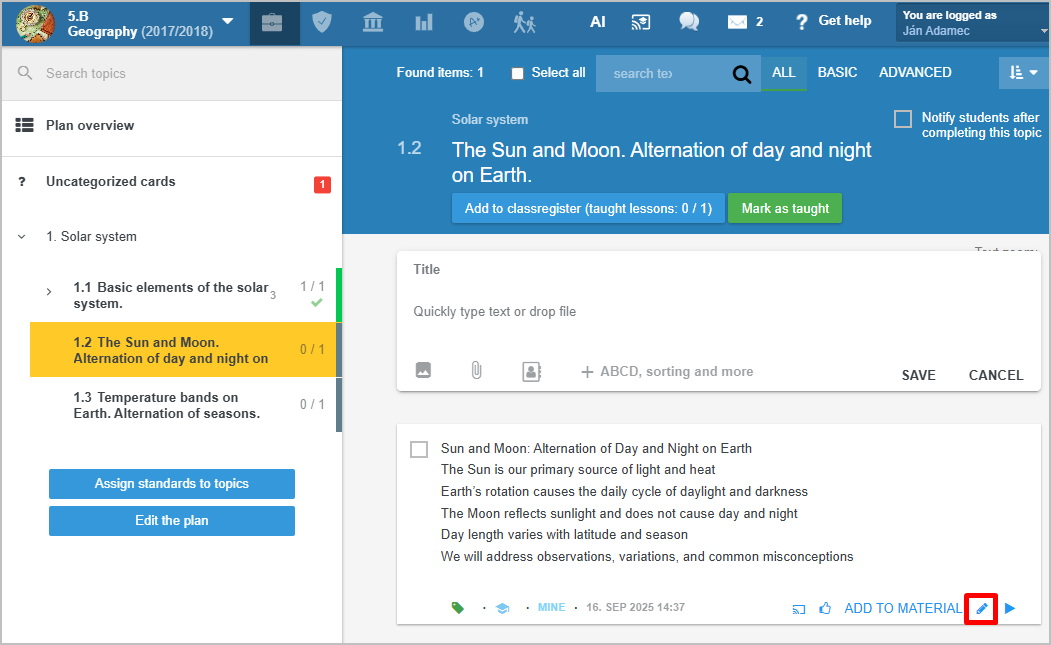Switch to the BASIC filter tab
The width and height of the screenshot is (1051, 645).
(x=837, y=72)
